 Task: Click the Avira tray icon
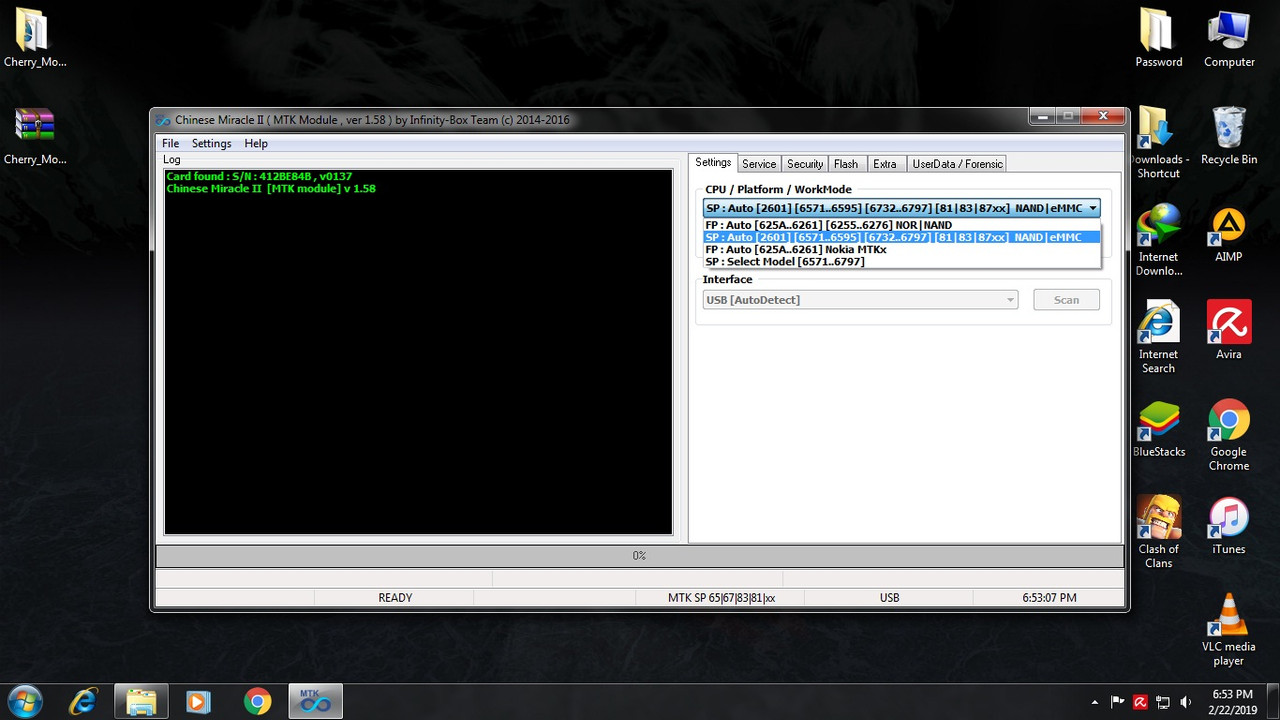(x=1142, y=702)
